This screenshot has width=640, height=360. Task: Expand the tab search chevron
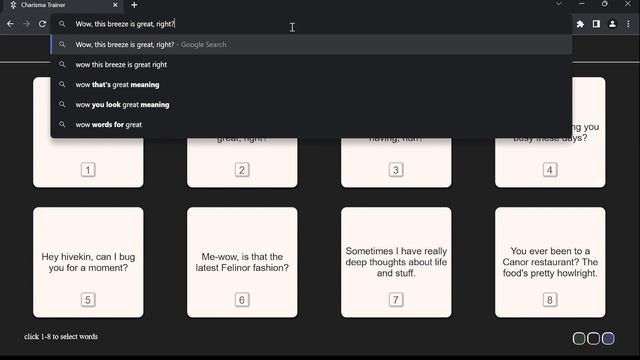click(559, 4)
